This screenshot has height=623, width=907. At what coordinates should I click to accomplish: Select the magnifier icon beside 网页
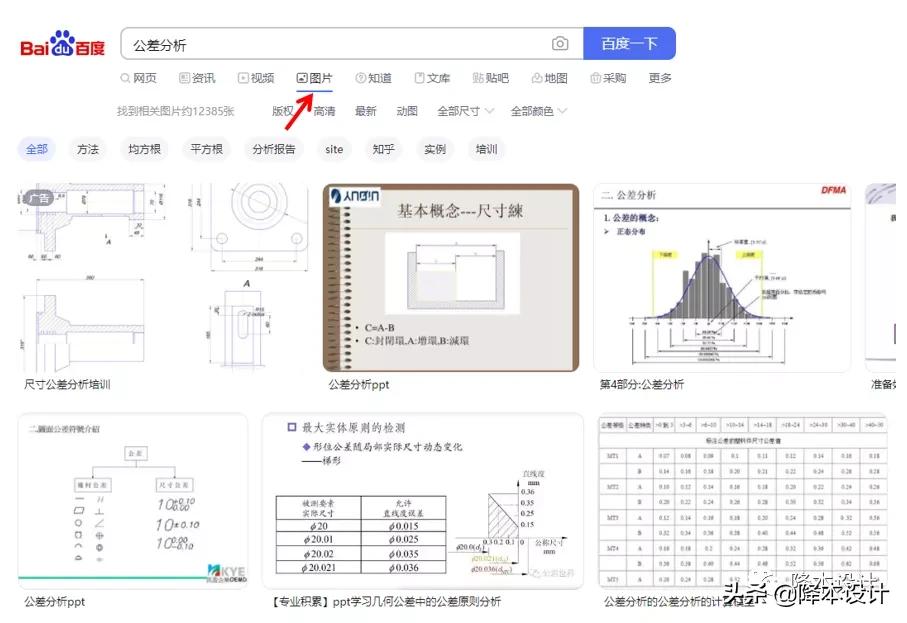(x=124, y=77)
